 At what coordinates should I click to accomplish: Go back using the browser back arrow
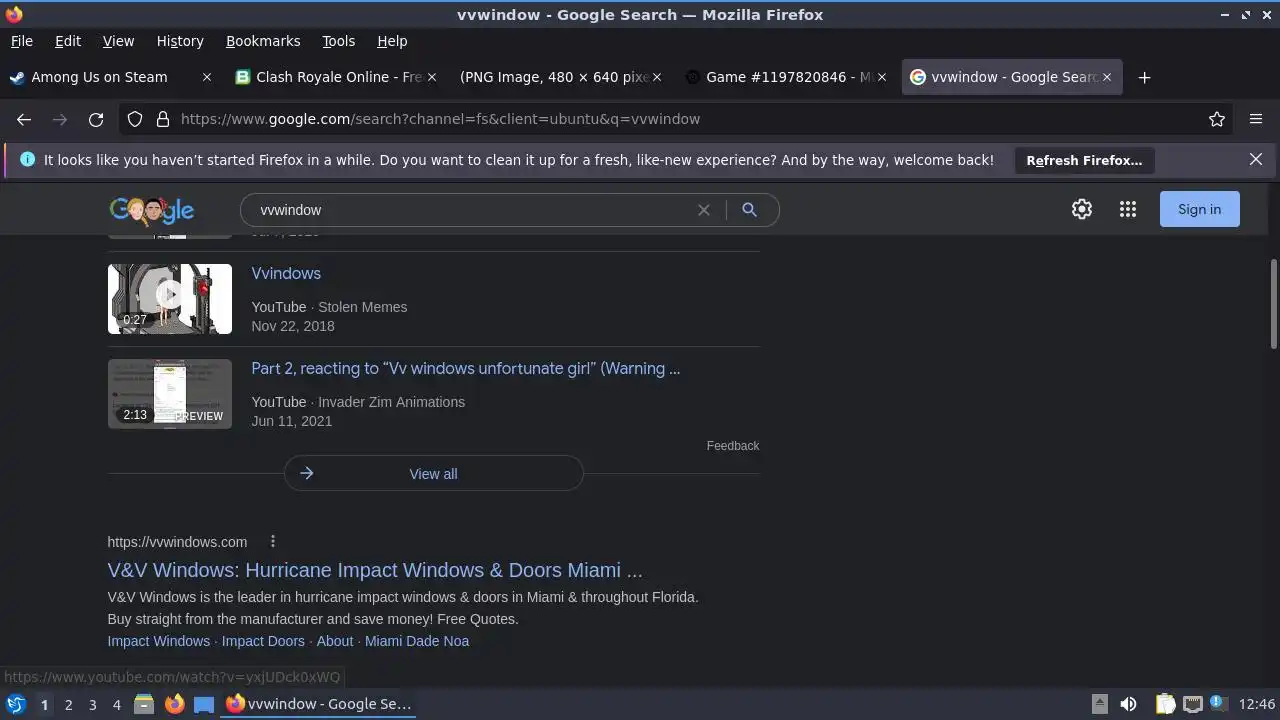[x=24, y=119]
